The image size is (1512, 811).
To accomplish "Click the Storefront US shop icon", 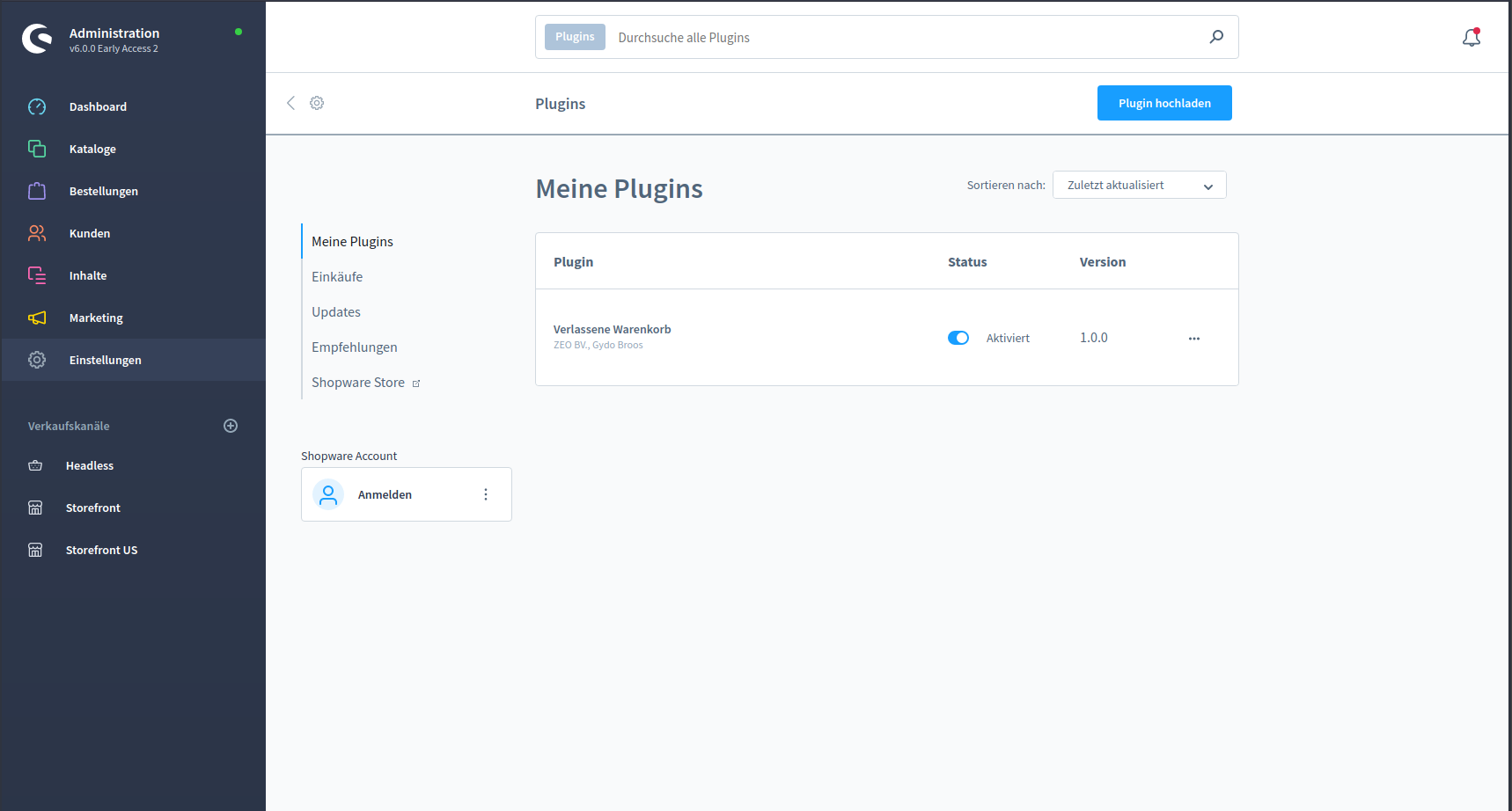I will tap(35, 550).
